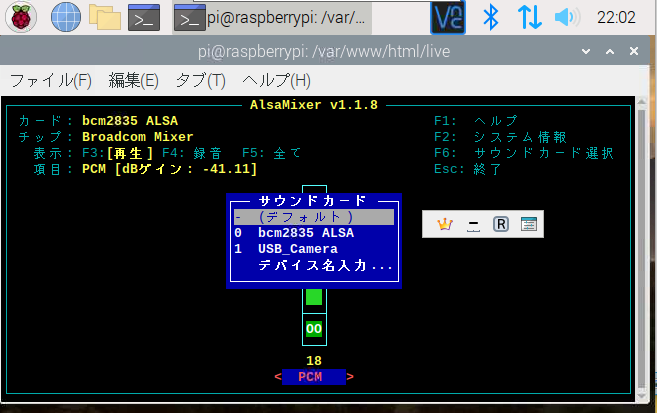Viewport: 657px width, 413px height.
Task: Click the terminal vertical scrollbar
Action: (x=641, y=247)
